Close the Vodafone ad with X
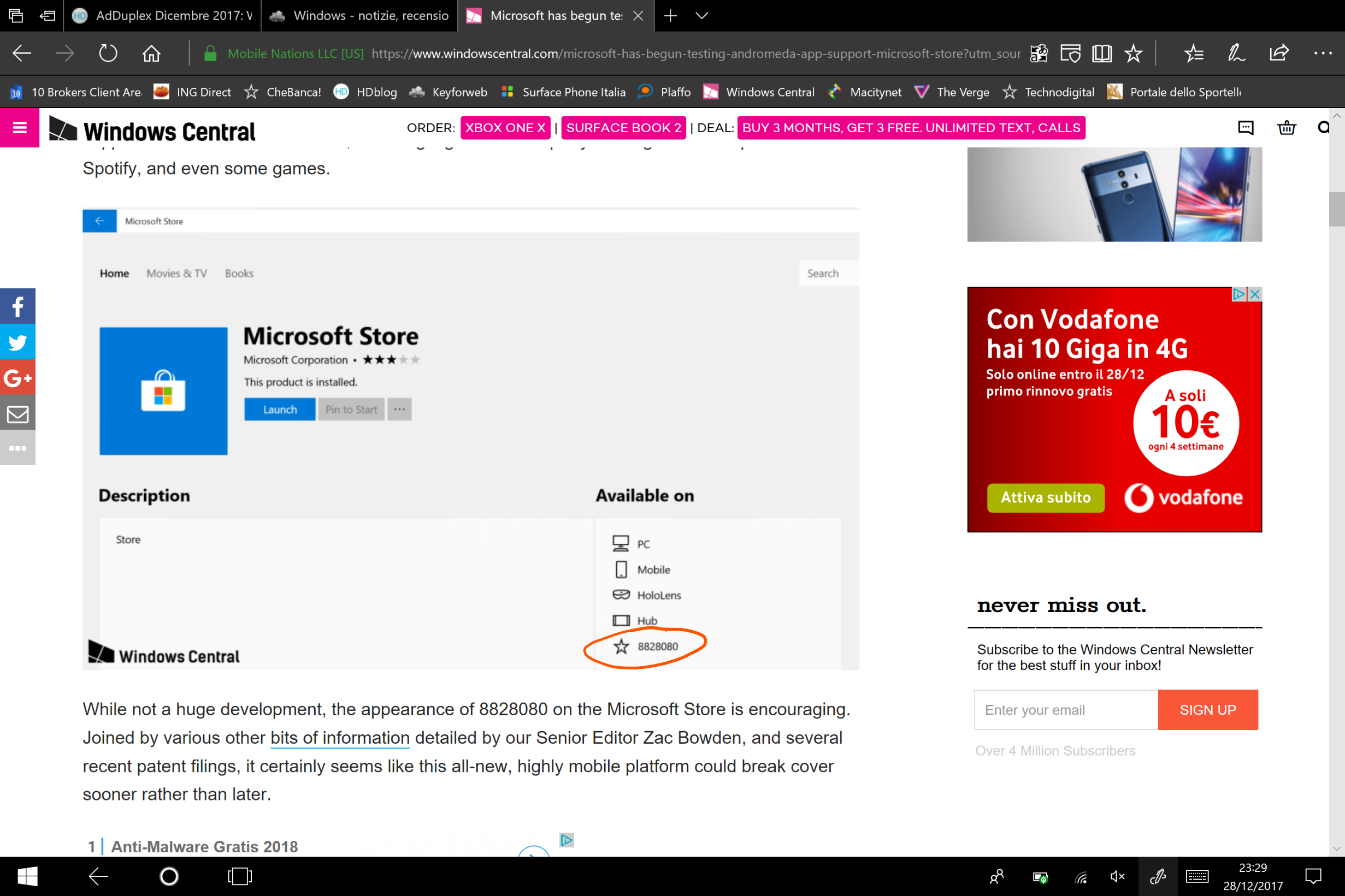 (1255, 294)
